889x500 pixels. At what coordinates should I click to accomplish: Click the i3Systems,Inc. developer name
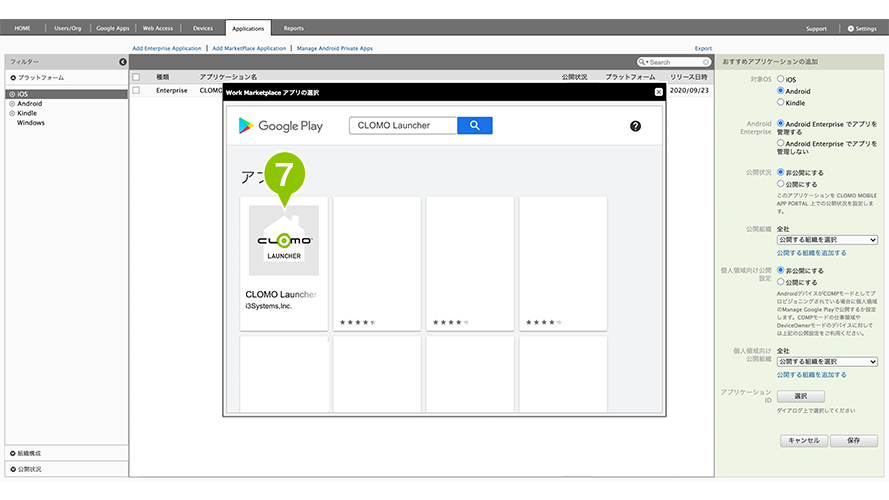click(x=269, y=306)
